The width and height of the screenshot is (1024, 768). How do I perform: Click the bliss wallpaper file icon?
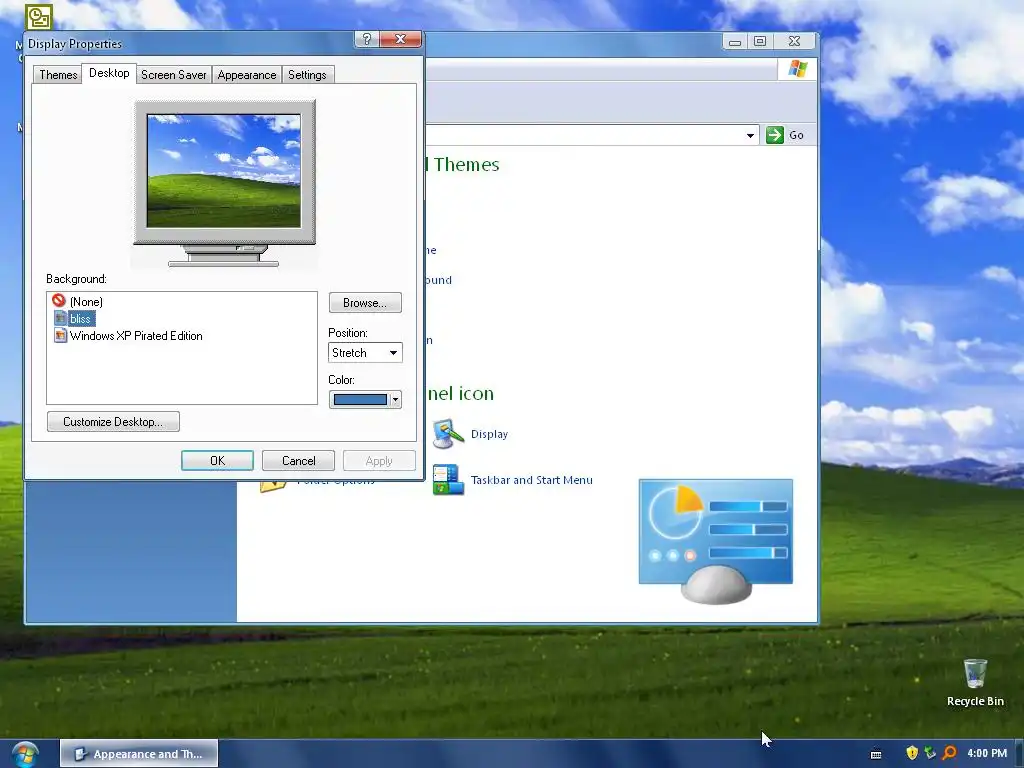tap(60, 318)
